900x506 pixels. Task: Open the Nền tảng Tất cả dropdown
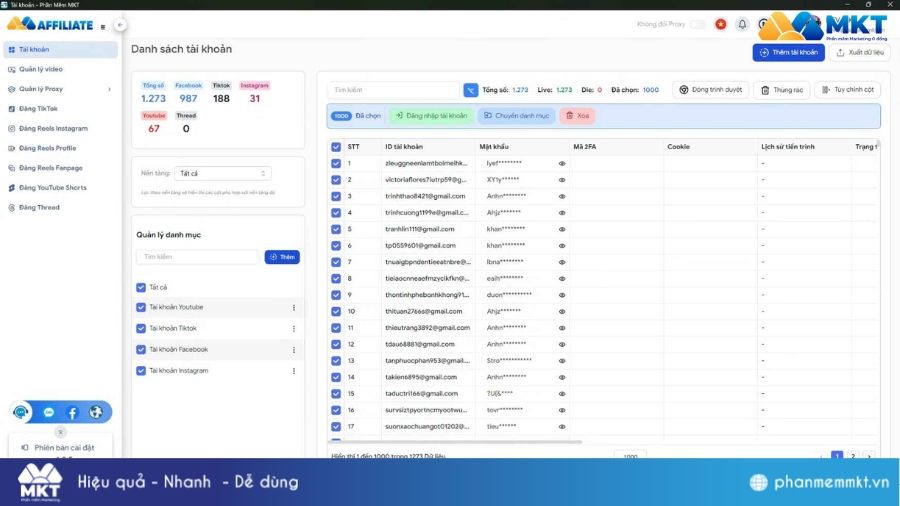(x=223, y=173)
